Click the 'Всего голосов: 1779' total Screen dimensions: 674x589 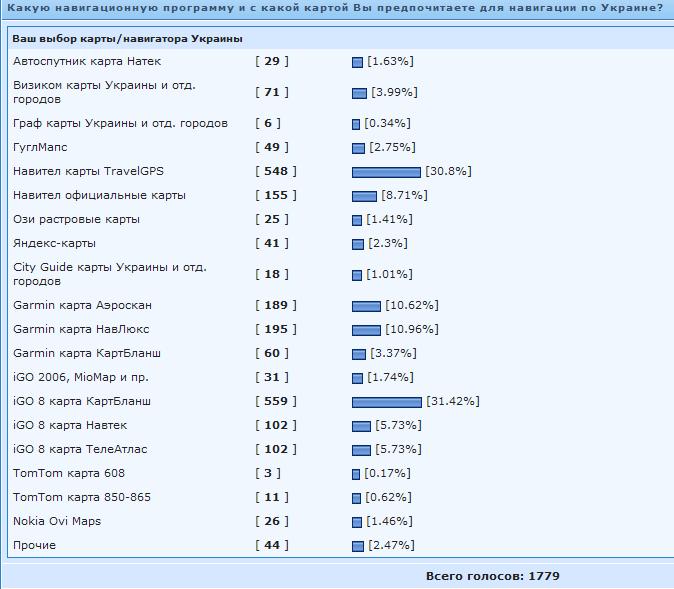[492, 576]
